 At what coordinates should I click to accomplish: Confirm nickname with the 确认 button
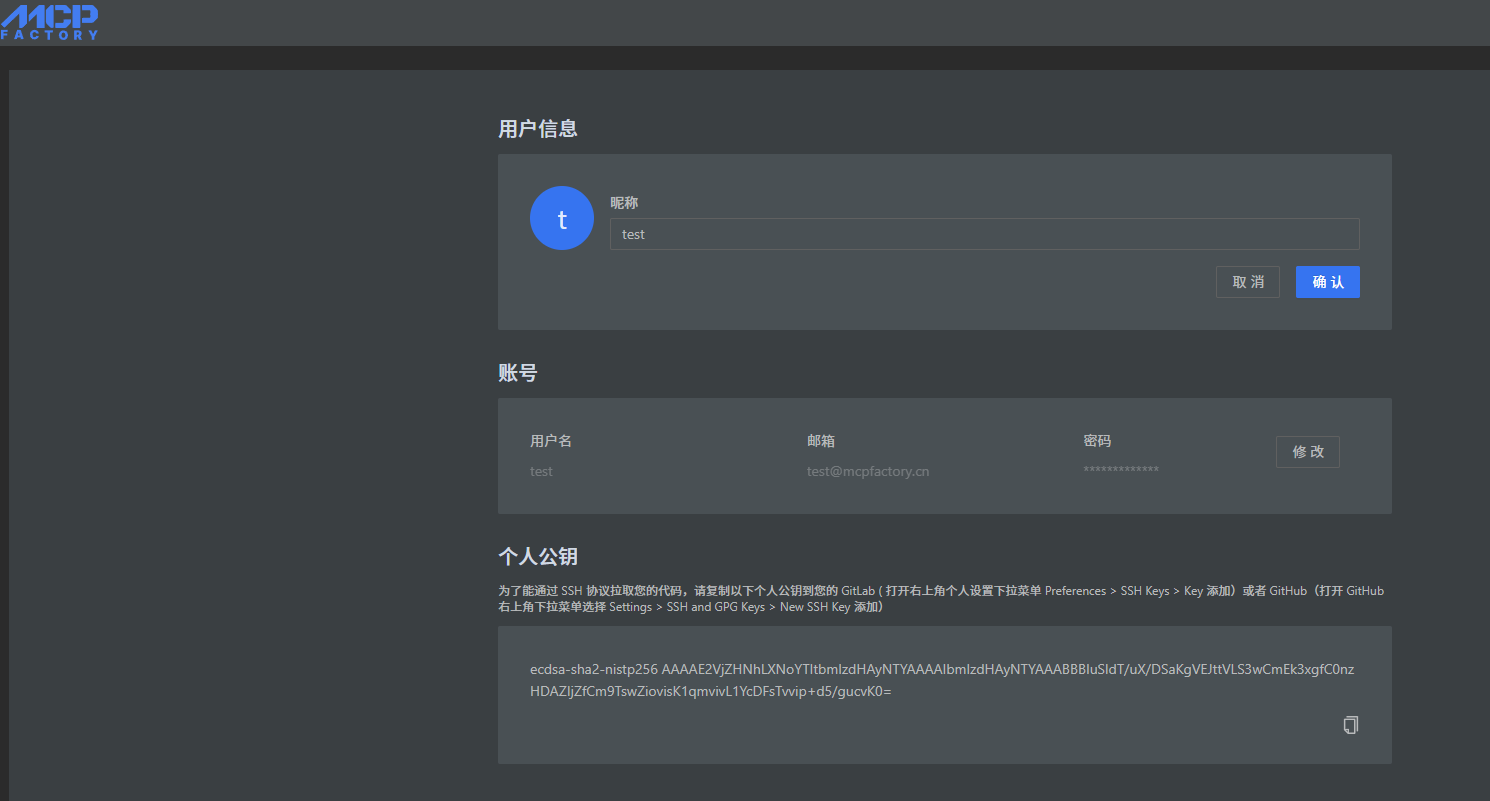1327,282
